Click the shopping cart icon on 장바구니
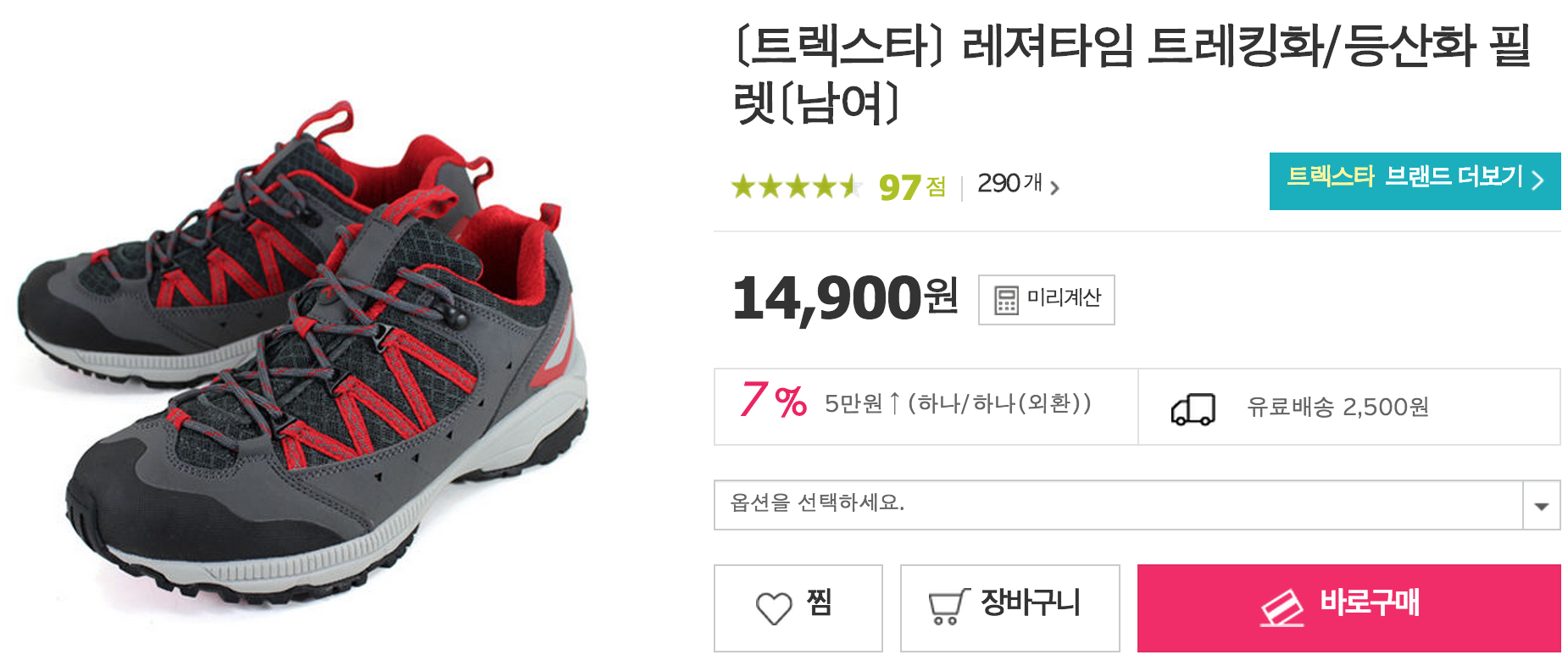The width and height of the screenshot is (1568, 666). [x=948, y=607]
